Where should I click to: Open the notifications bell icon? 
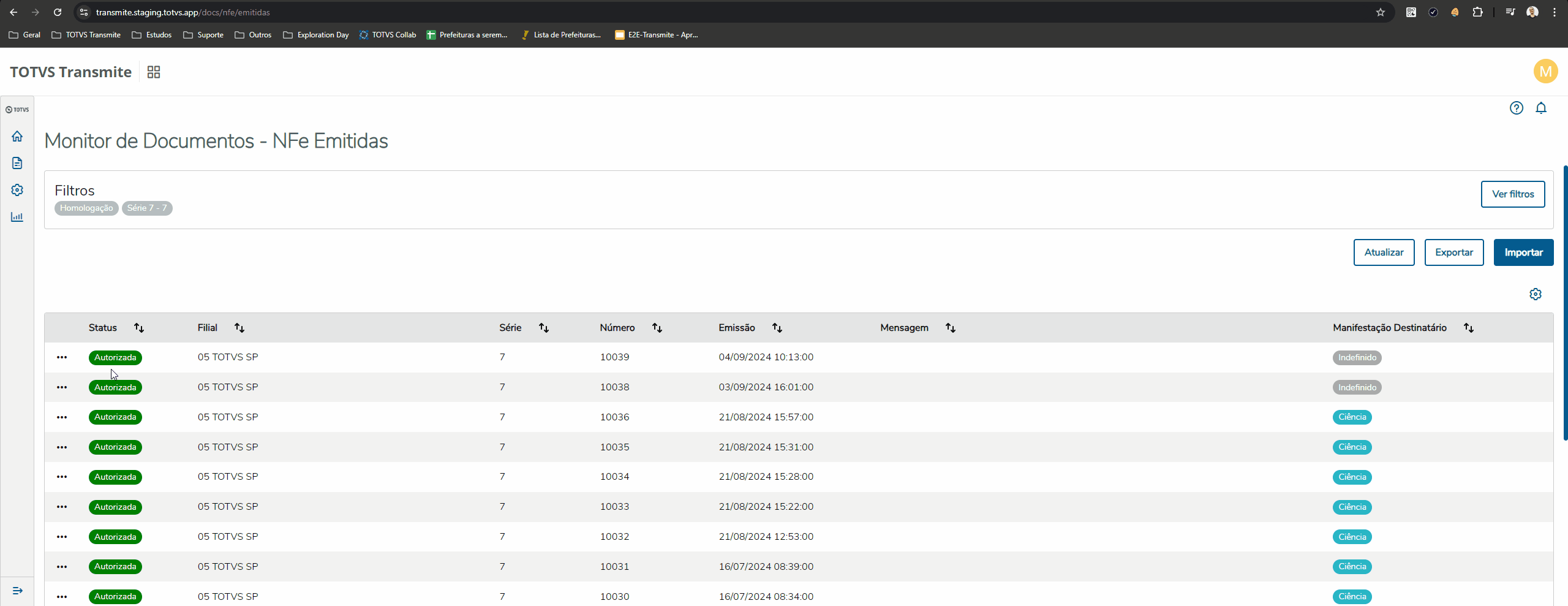coord(1541,108)
